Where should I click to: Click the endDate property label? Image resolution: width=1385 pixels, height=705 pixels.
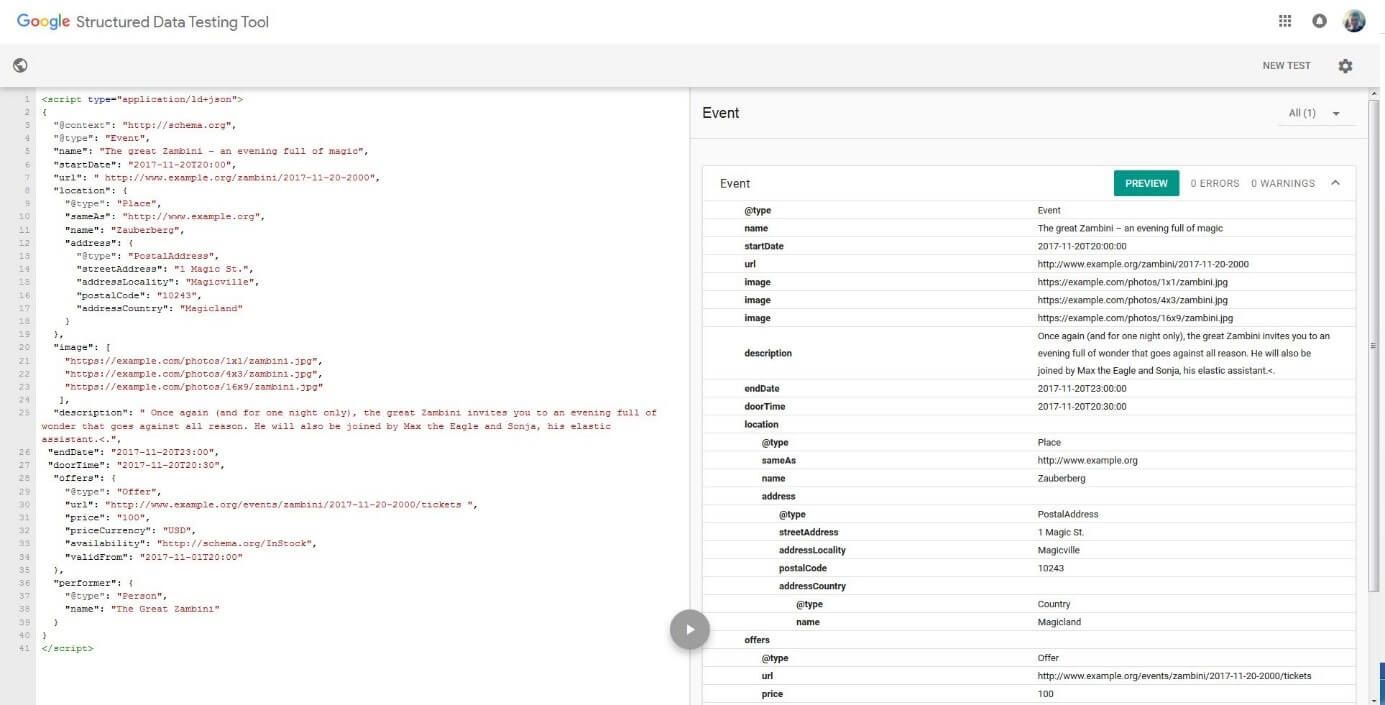(761, 388)
